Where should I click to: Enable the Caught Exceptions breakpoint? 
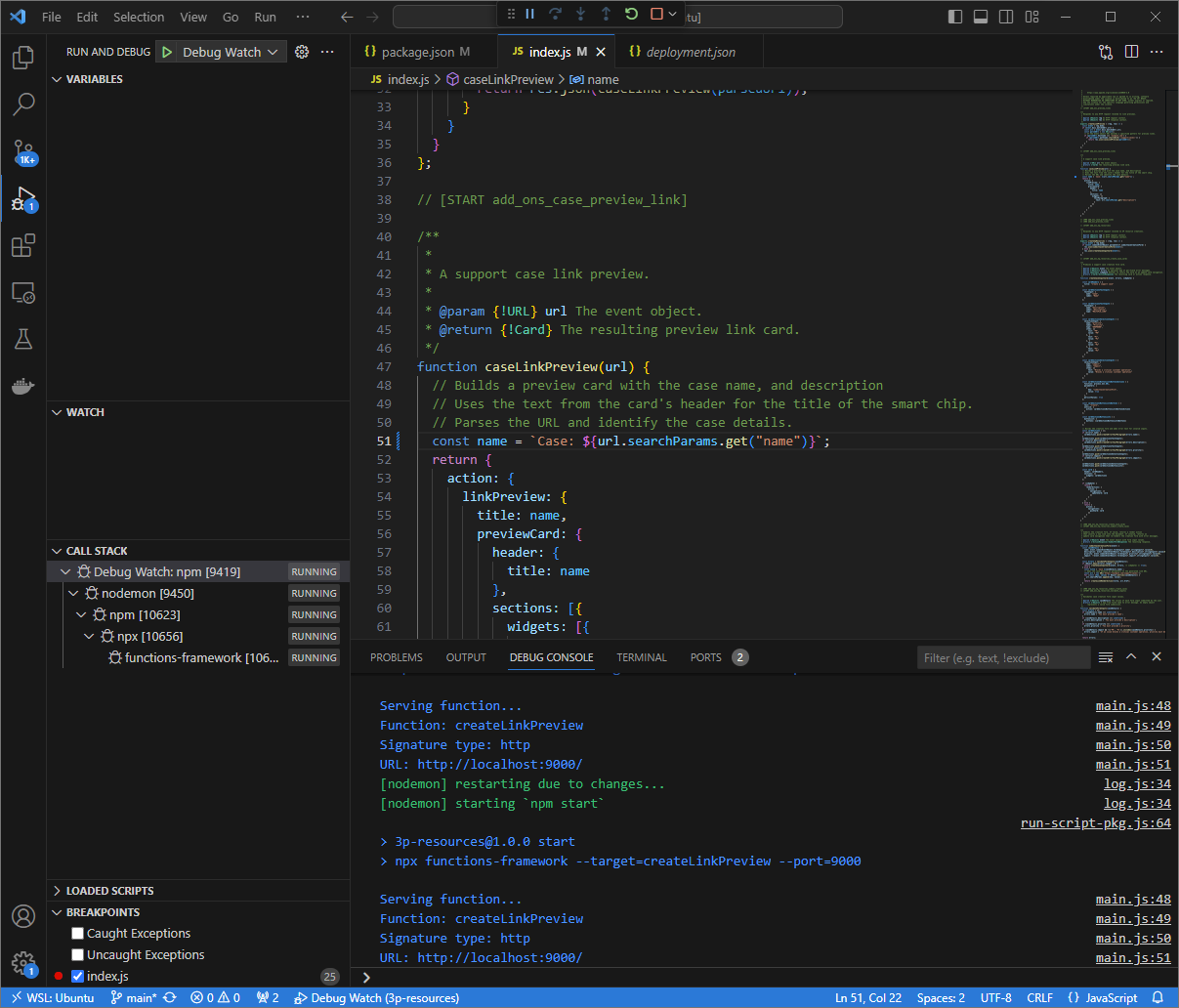(x=75, y=933)
